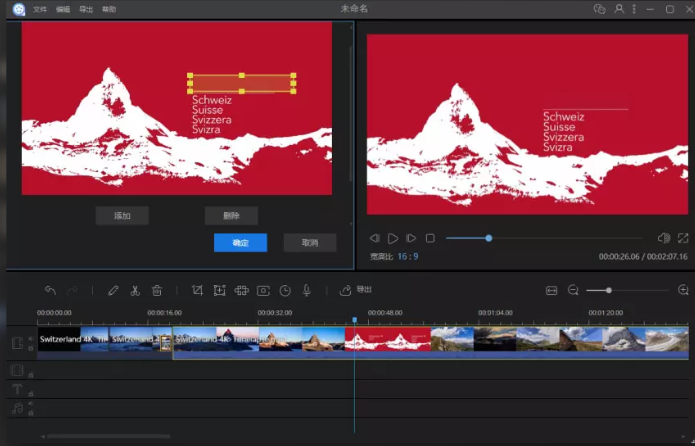Toggle lock on the video track
This screenshot has width=695, height=446.
30,348
